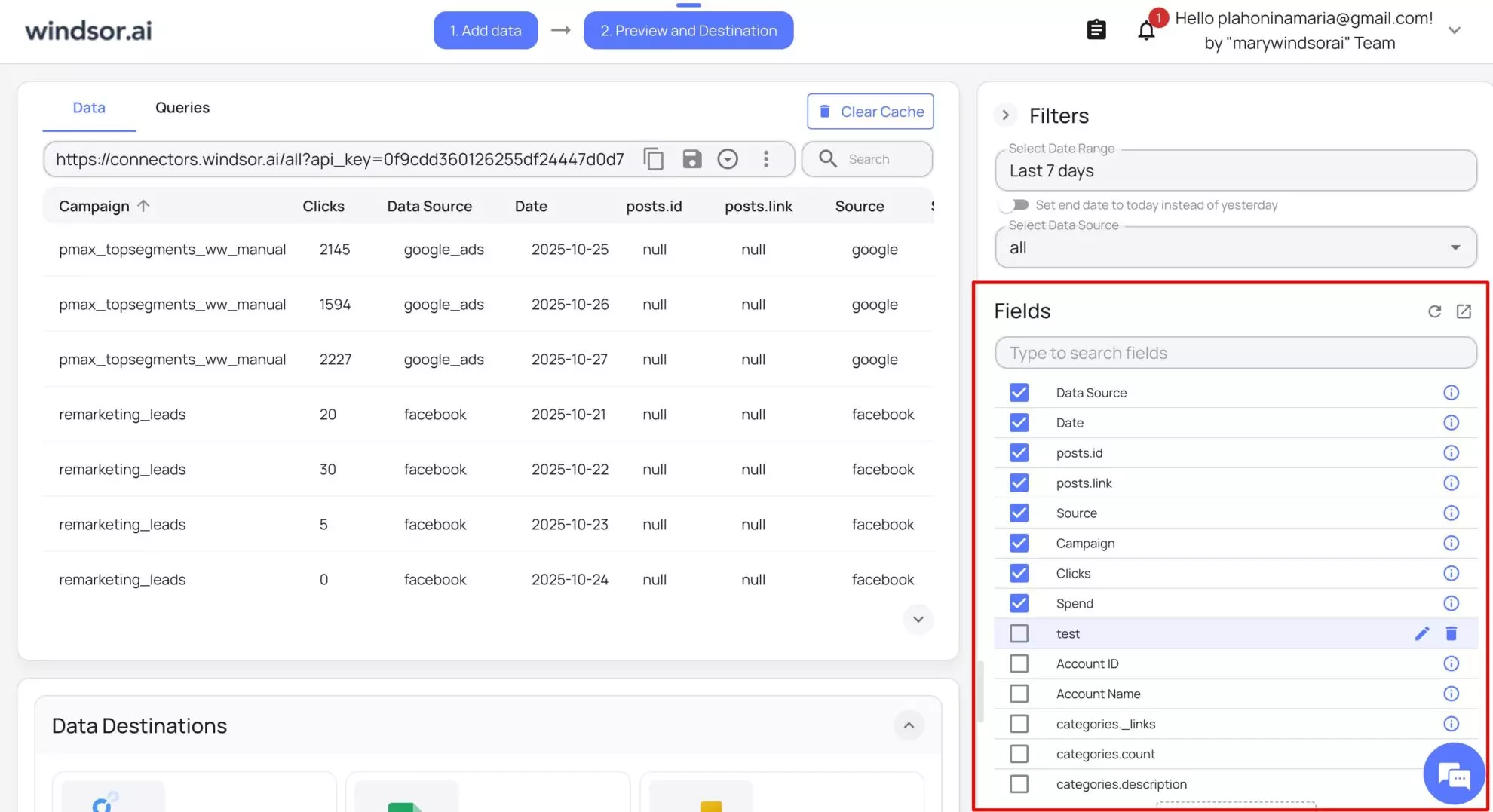Edit the test custom field
The width and height of the screenshot is (1493, 812).
coord(1421,633)
